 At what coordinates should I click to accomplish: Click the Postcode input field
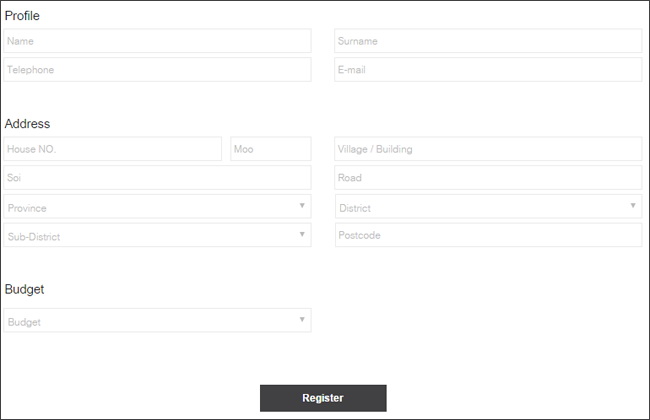(487, 235)
